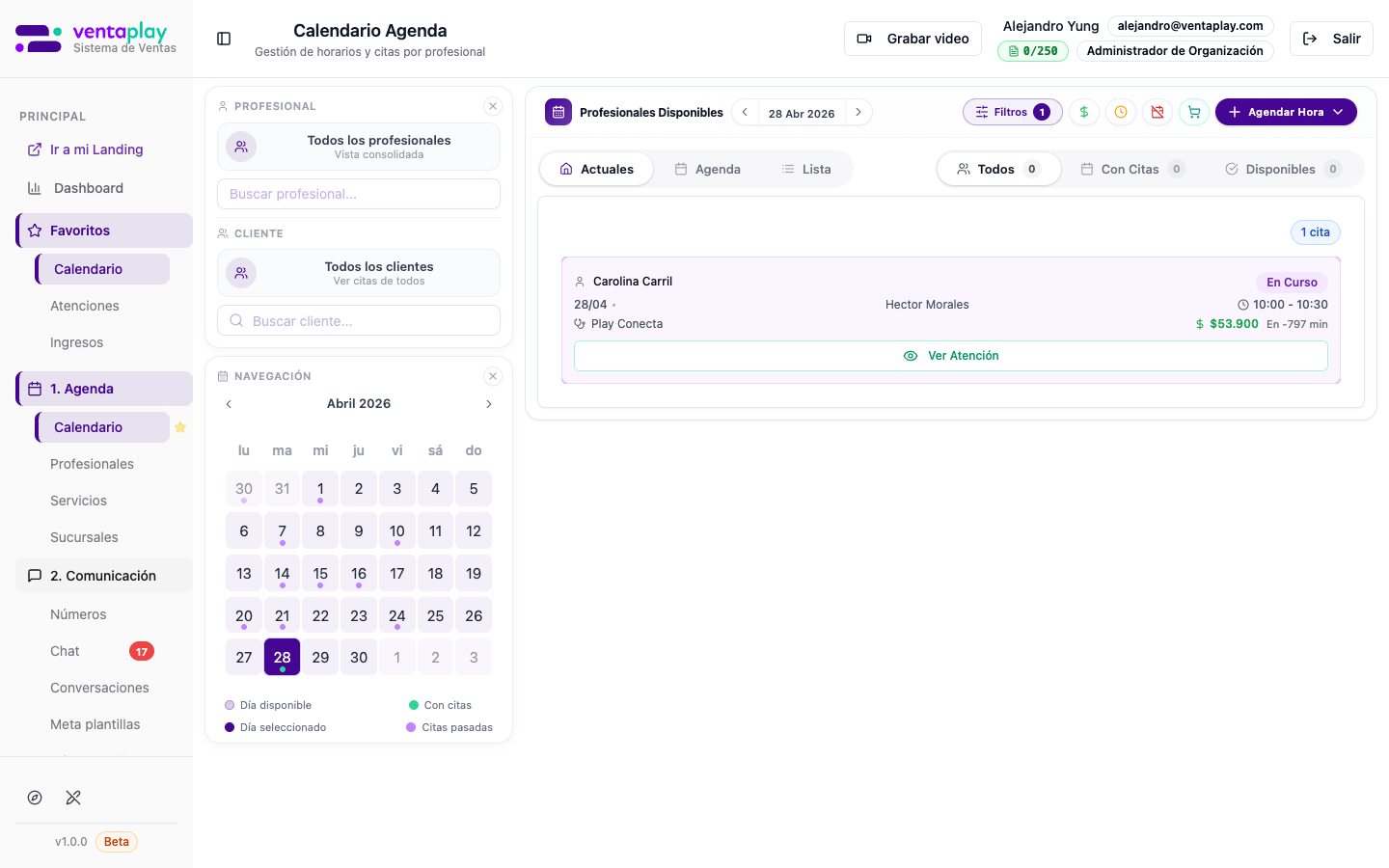Toggle the sidebar collapse icon

pyautogui.click(x=224, y=39)
